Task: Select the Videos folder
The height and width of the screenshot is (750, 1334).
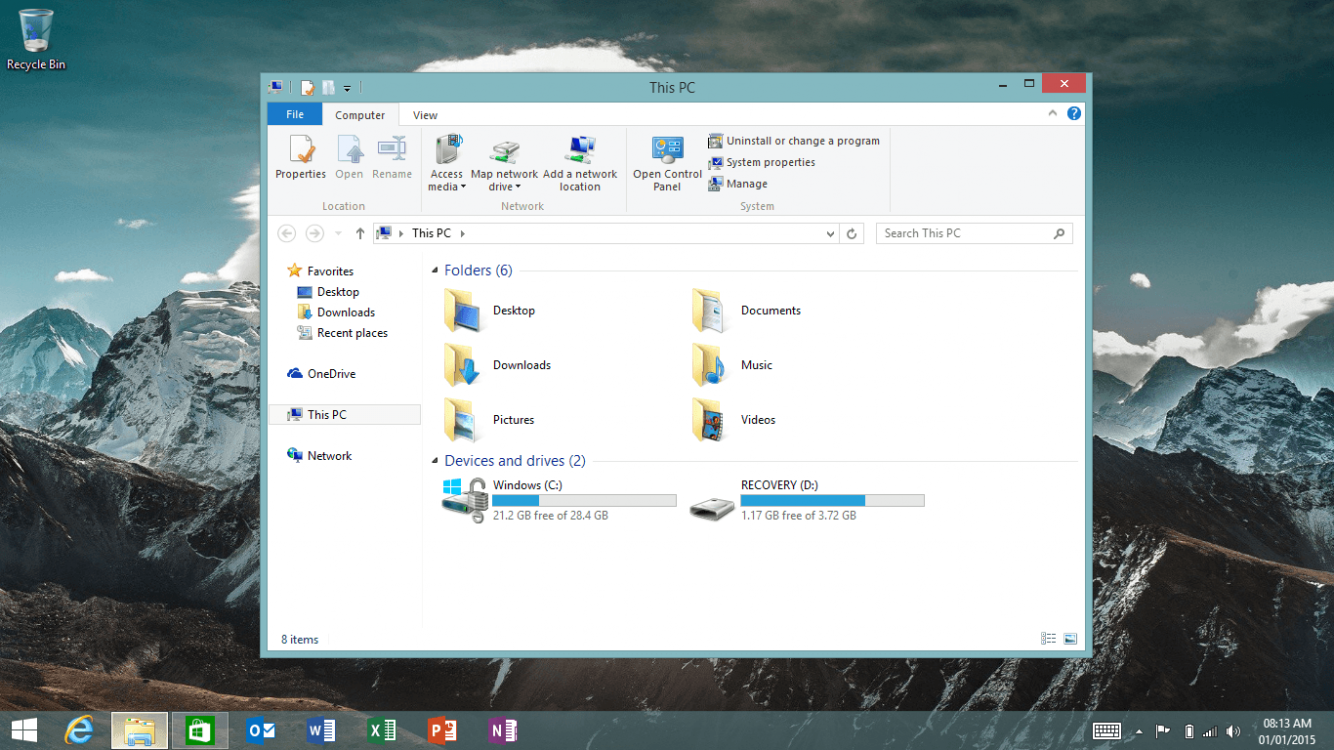Action: tap(733, 420)
